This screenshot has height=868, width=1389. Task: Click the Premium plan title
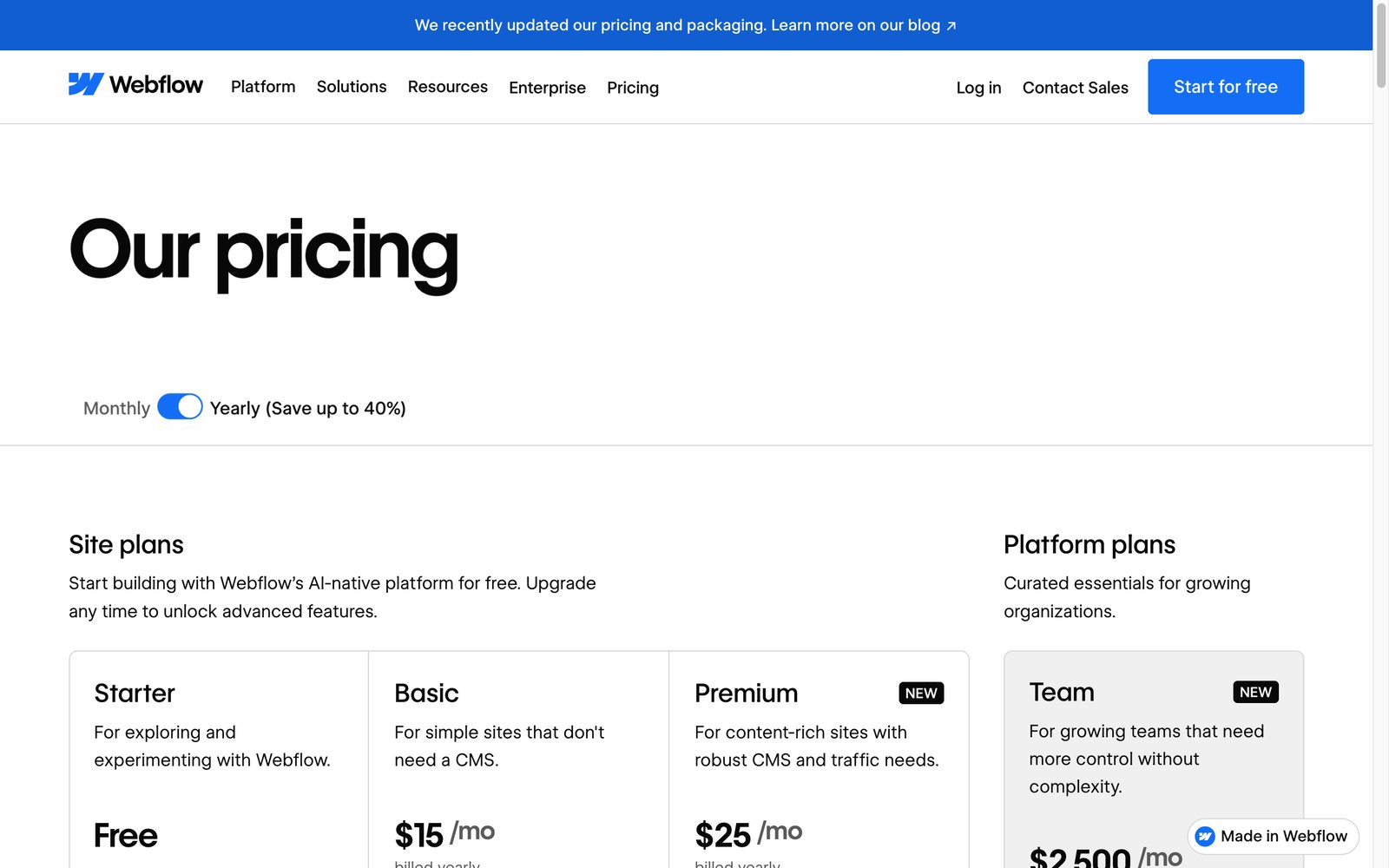(x=746, y=693)
